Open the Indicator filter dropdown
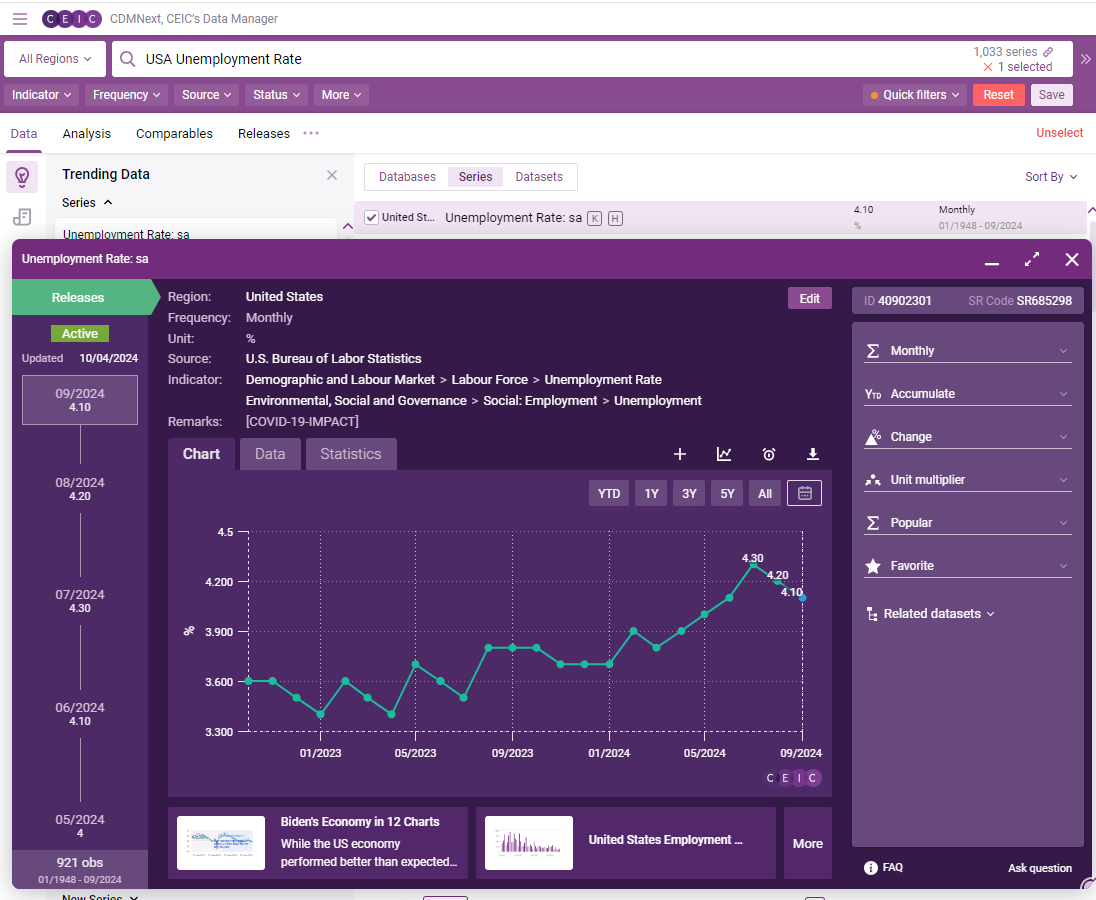This screenshot has height=900, width=1096. point(42,95)
